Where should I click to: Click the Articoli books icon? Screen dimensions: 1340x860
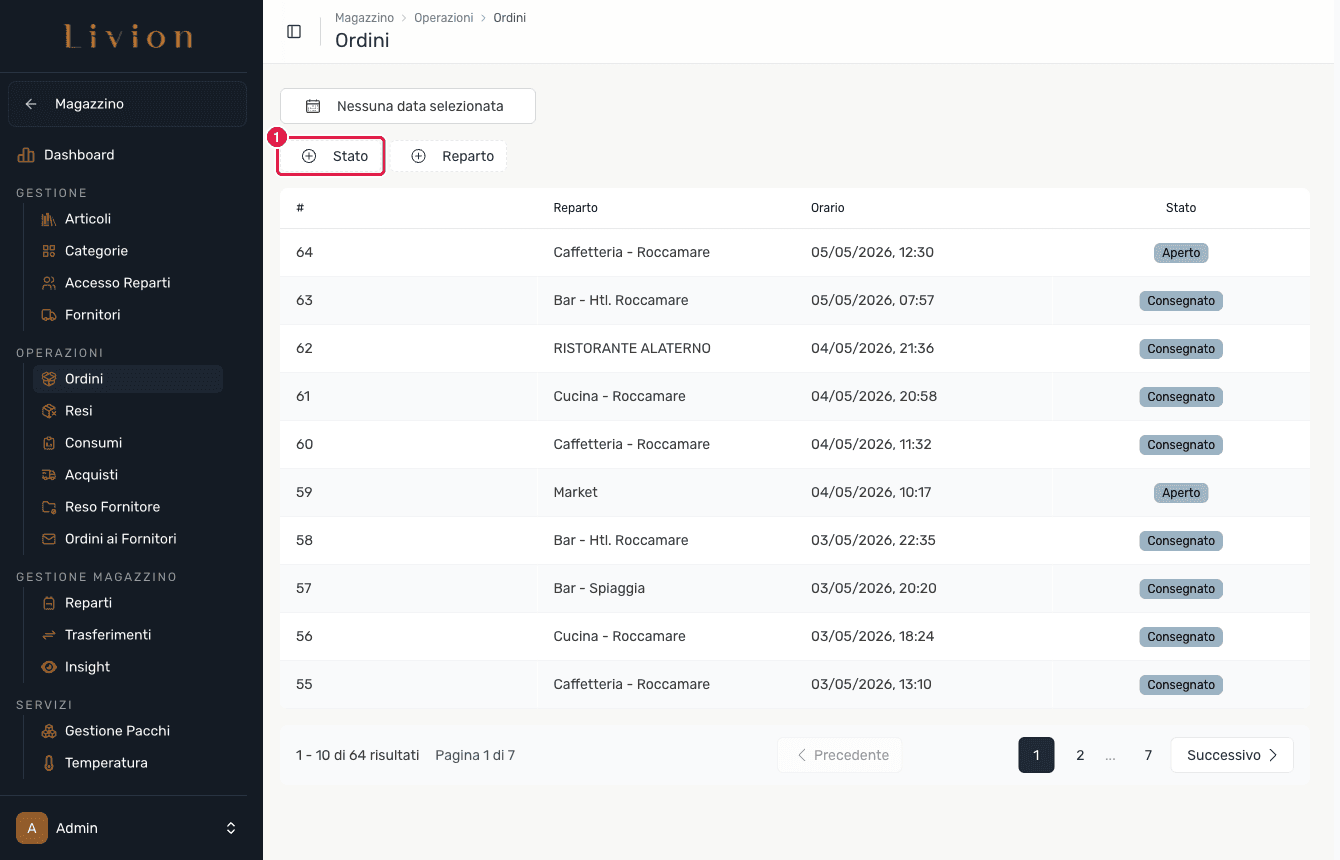pyautogui.click(x=48, y=219)
